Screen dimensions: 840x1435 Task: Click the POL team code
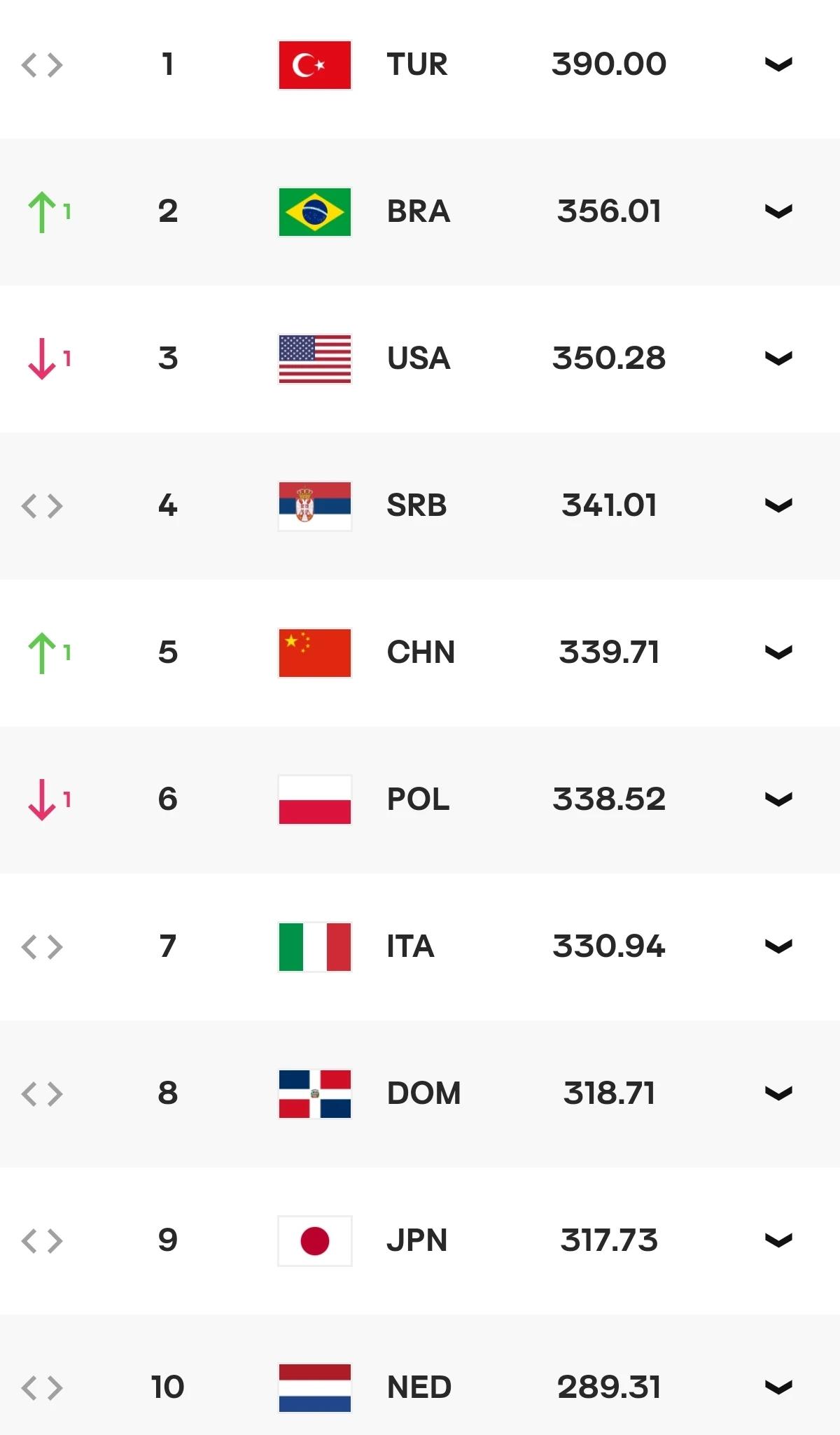click(x=418, y=799)
